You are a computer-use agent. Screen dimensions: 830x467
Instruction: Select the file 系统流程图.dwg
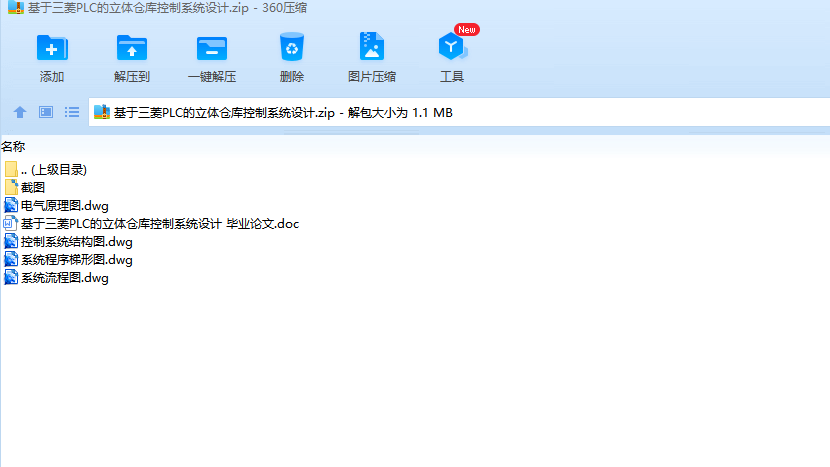pyautogui.click(x=56, y=277)
